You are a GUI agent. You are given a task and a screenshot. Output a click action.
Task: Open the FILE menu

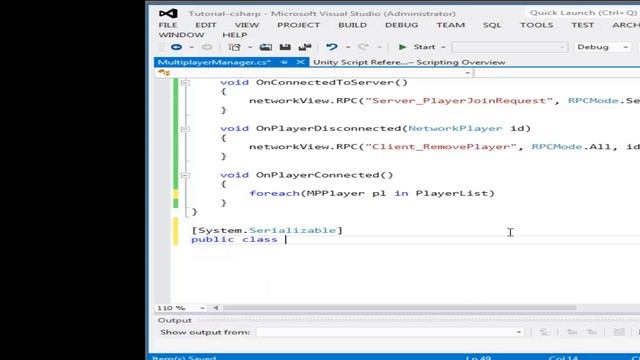168,25
